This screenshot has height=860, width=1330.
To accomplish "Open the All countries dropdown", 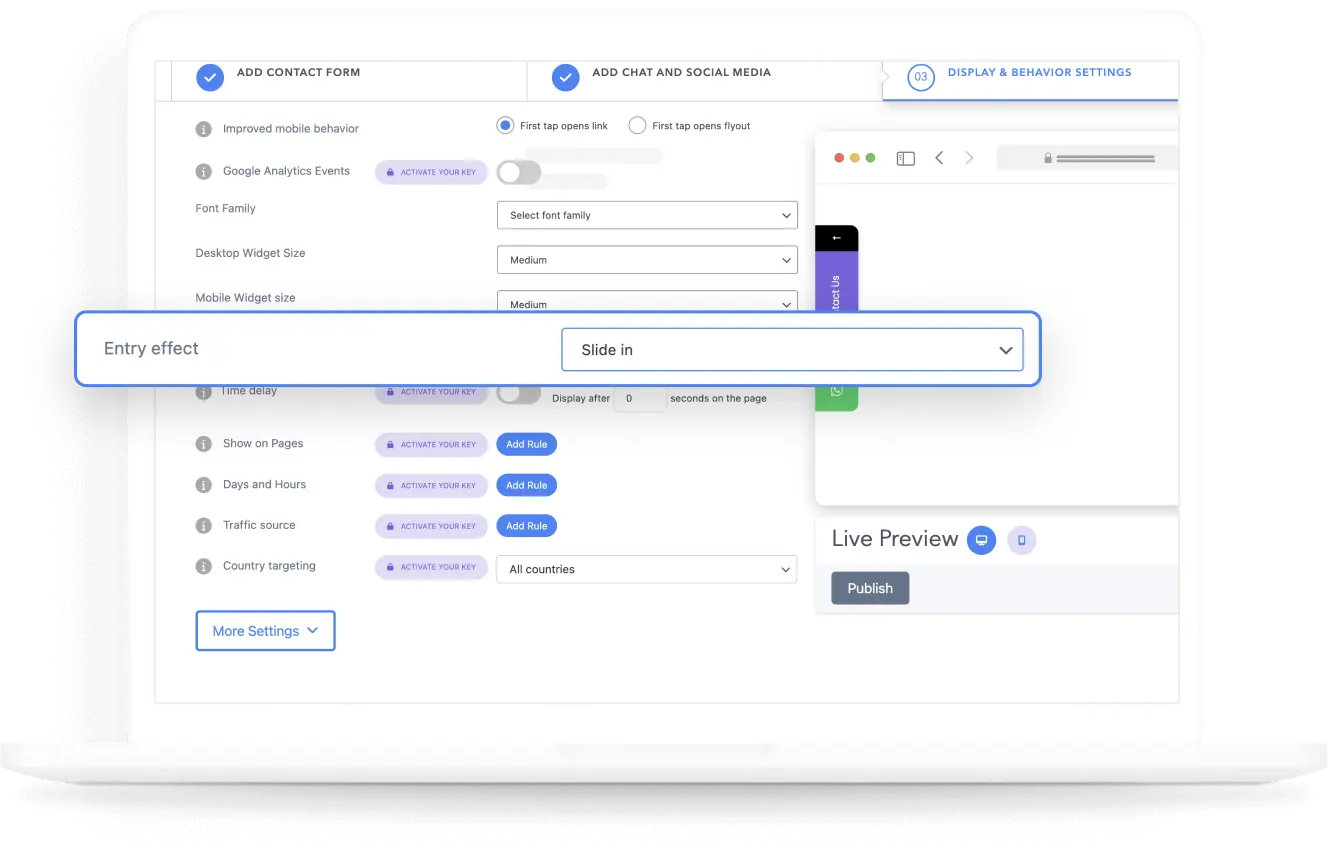I will [647, 569].
